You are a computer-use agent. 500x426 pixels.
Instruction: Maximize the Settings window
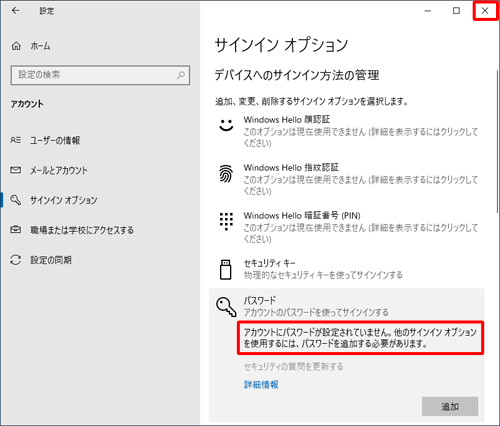click(x=456, y=11)
